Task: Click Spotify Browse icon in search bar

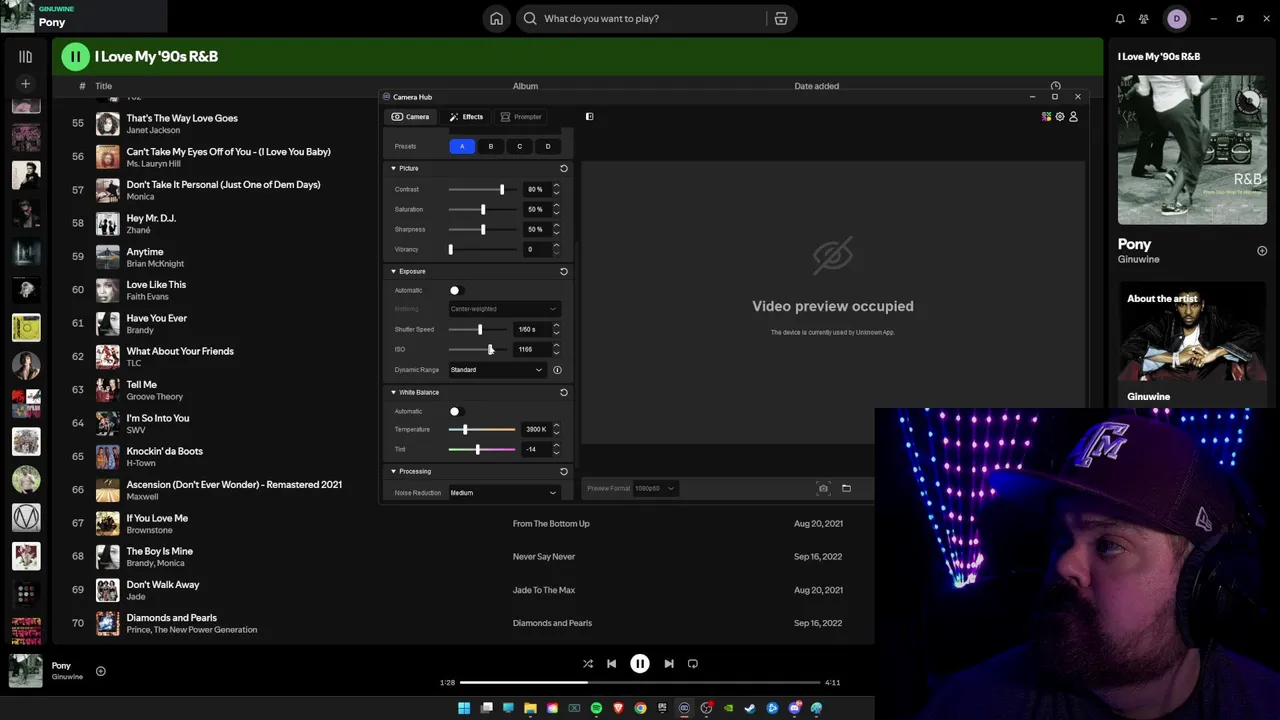Action: tap(781, 18)
